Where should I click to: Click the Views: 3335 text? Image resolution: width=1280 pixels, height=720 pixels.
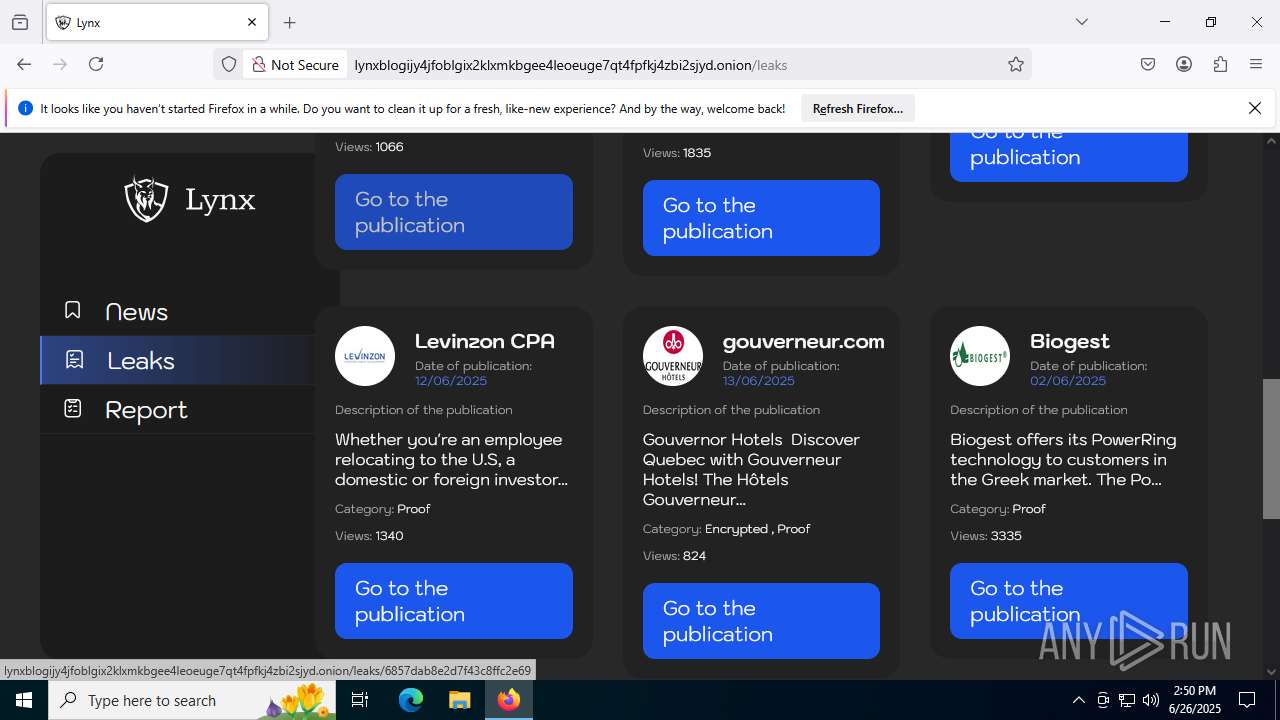click(x=986, y=536)
